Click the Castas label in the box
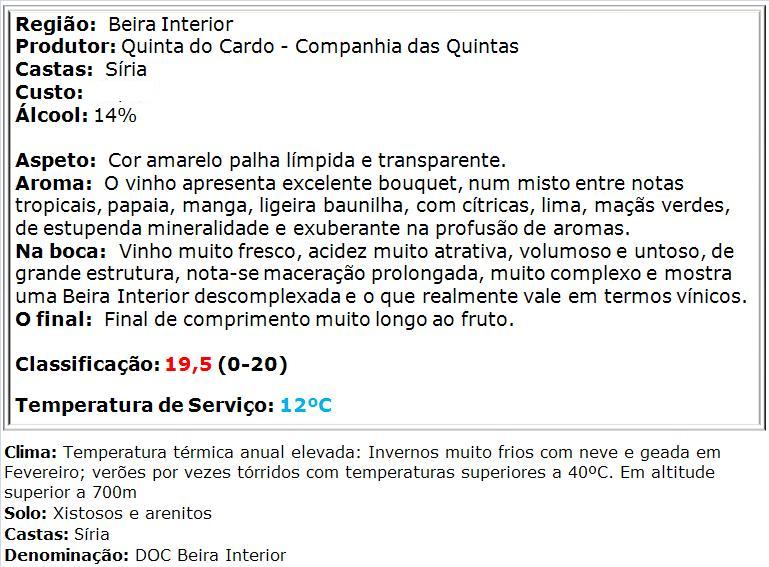The width and height of the screenshot is (769, 567). tap(54, 70)
